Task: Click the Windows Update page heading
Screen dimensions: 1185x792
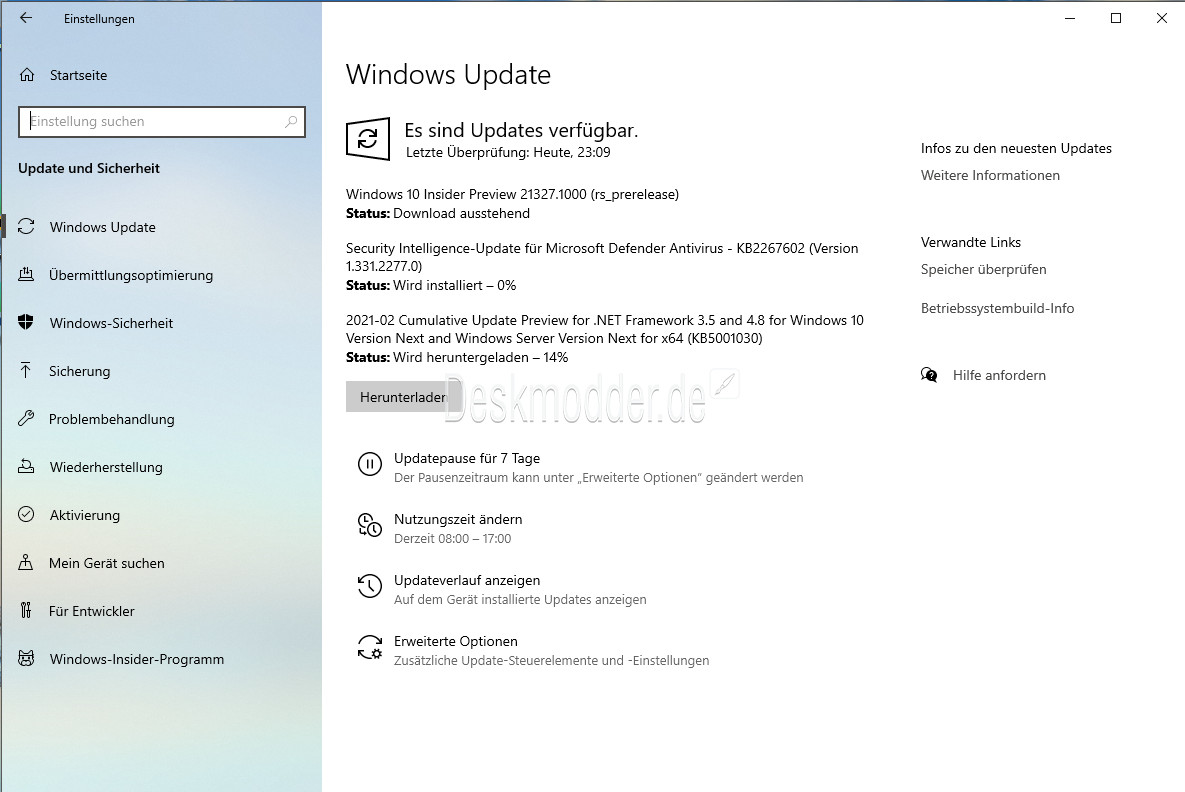Action: click(448, 75)
